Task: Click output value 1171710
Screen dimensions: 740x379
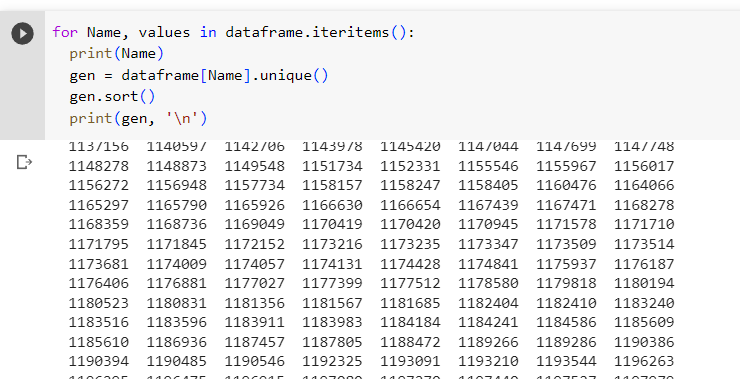Action: point(644,225)
